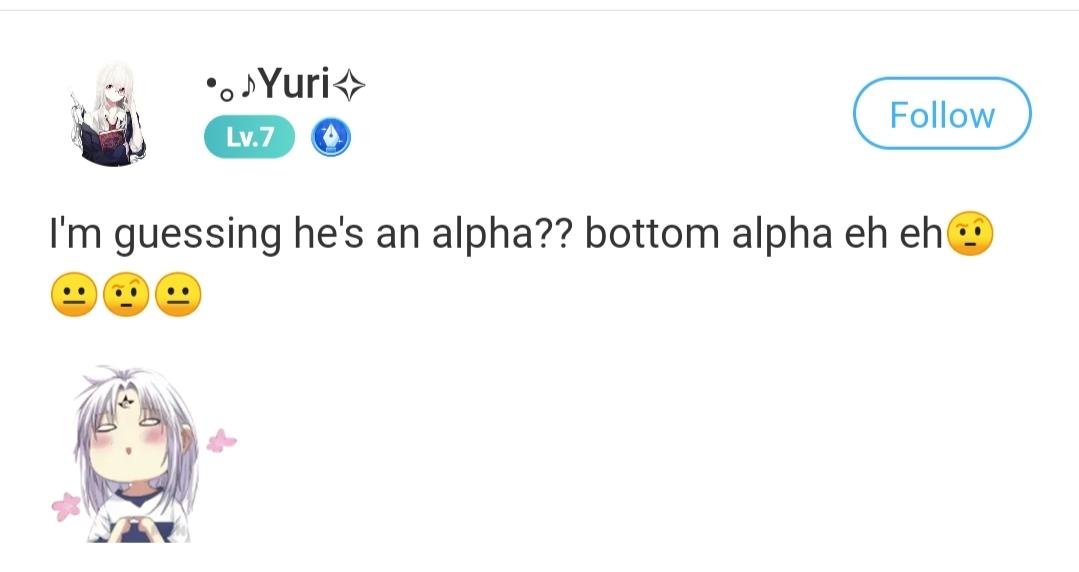Click the pink flower right of the sticker
Screen dimensions: 1079x572
pos(221,440)
